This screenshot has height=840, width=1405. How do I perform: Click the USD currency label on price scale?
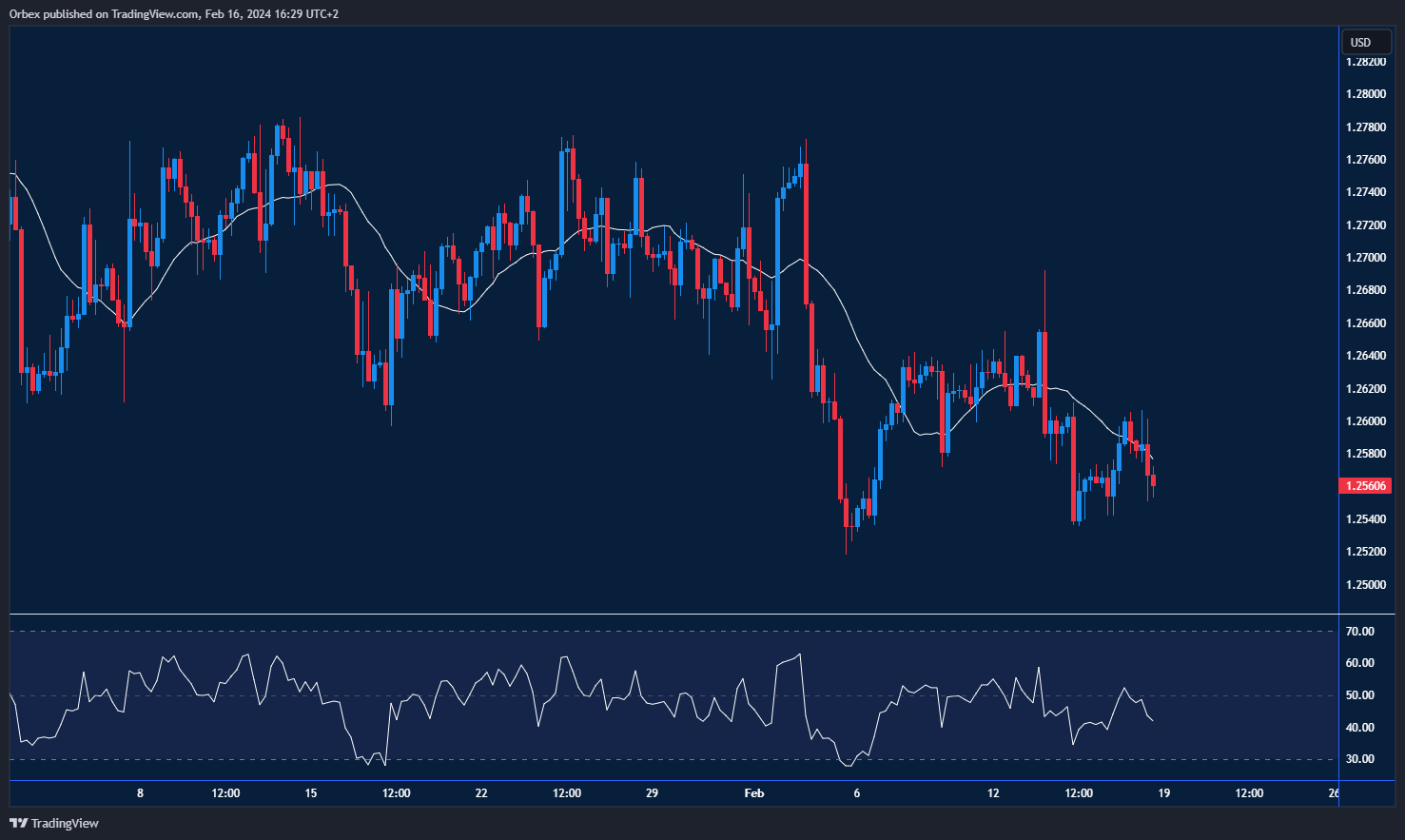coord(1365,41)
